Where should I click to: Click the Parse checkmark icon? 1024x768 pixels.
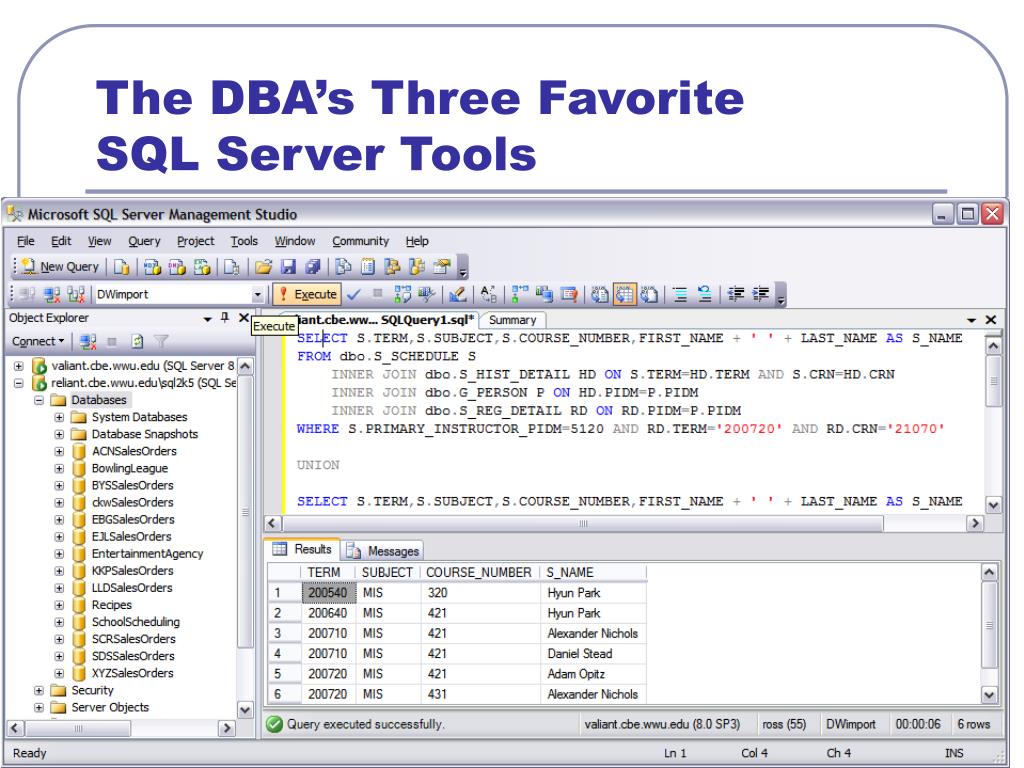tap(353, 295)
